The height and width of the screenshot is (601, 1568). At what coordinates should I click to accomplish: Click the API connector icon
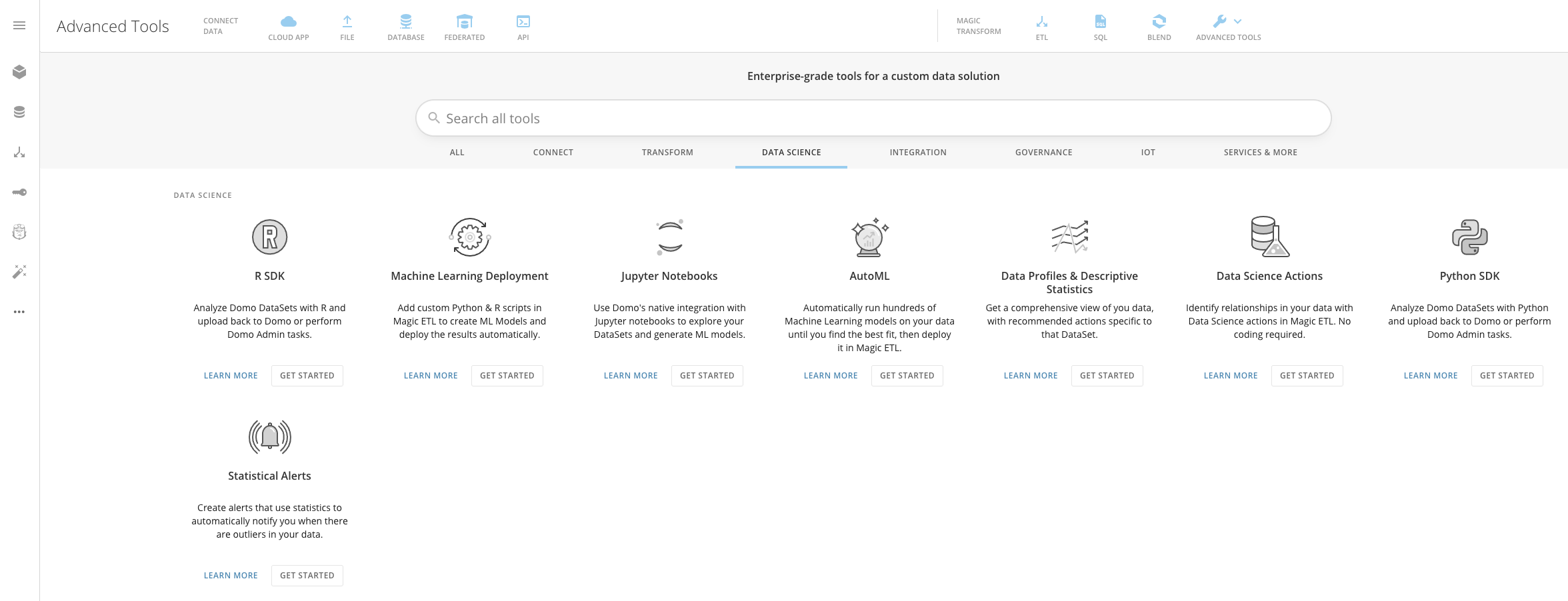pyautogui.click(x=523, y=21)
